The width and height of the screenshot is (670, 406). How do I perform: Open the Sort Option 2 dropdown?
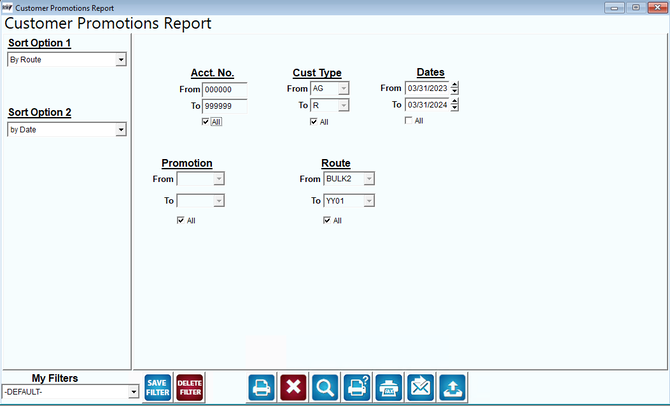click(121, 129)
